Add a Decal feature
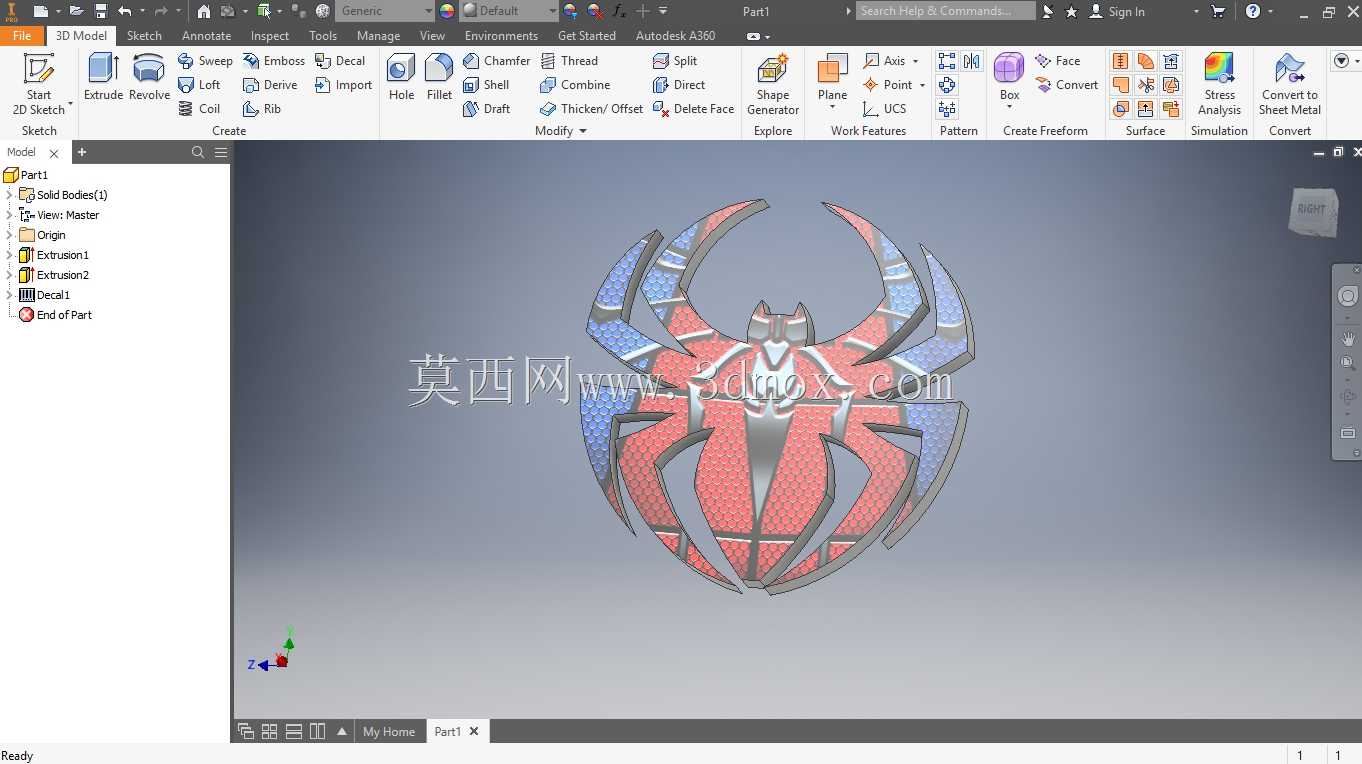Viewport: 1362px width, 764px height. click(x=340, y=61)
